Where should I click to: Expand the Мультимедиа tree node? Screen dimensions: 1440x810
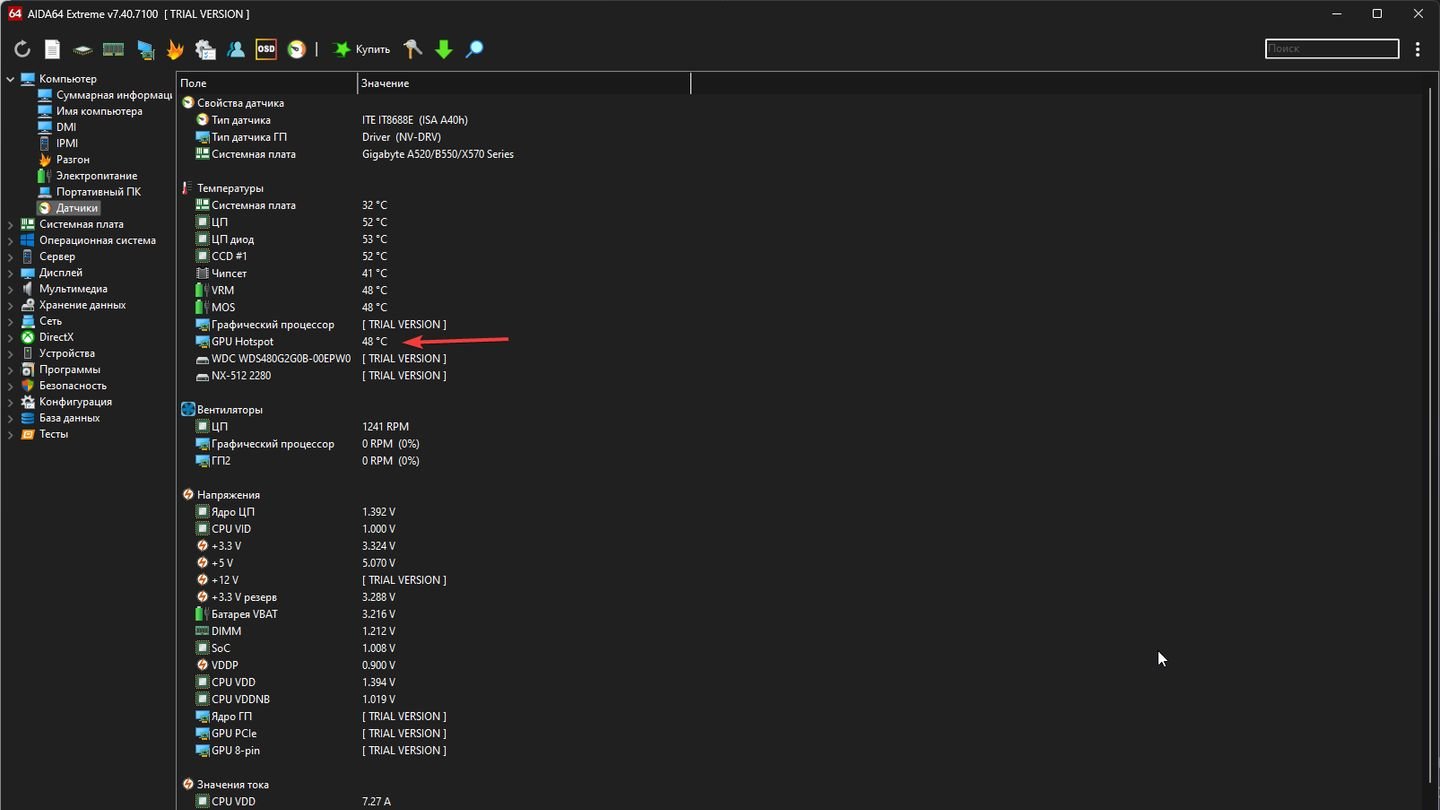pos(11,289)
